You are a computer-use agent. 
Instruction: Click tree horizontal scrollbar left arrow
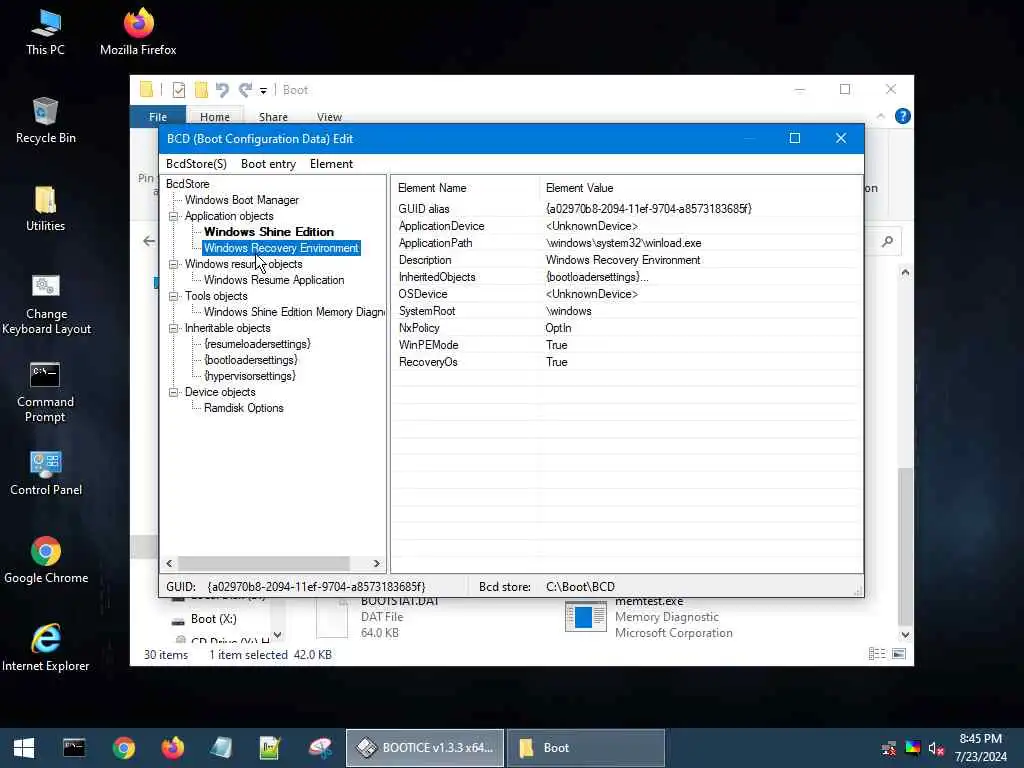click(170, 564)
